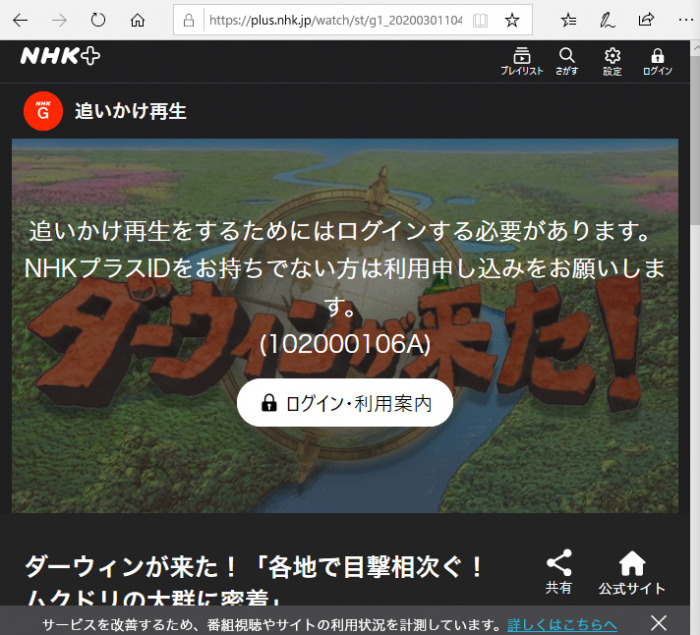The width and height of the screenshot is (700, 635).
Task: Select the plus.nhk.jp URL address field
Action: coord(335,20)
